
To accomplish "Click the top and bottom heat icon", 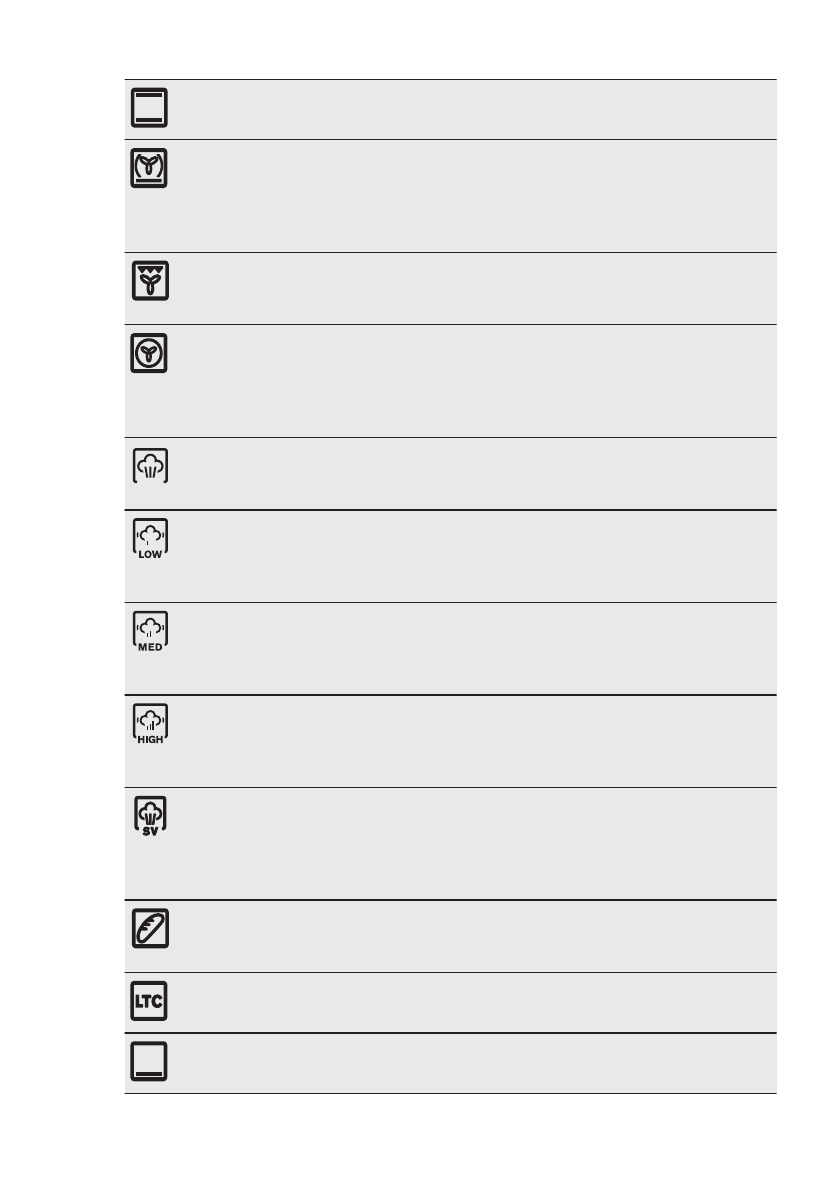I will coord(148,107).
